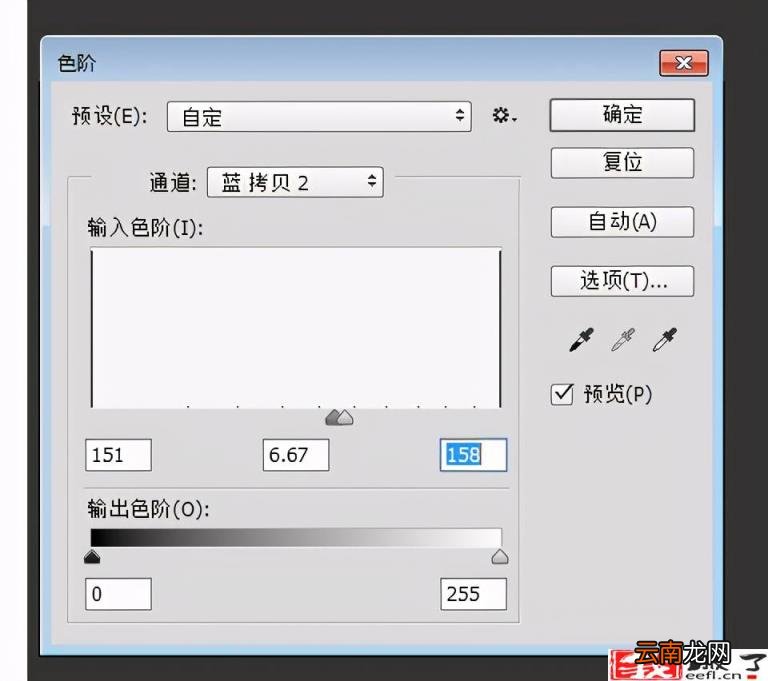
Task: Open the 通道 channel dropdown
Action: tap(295, 182)
